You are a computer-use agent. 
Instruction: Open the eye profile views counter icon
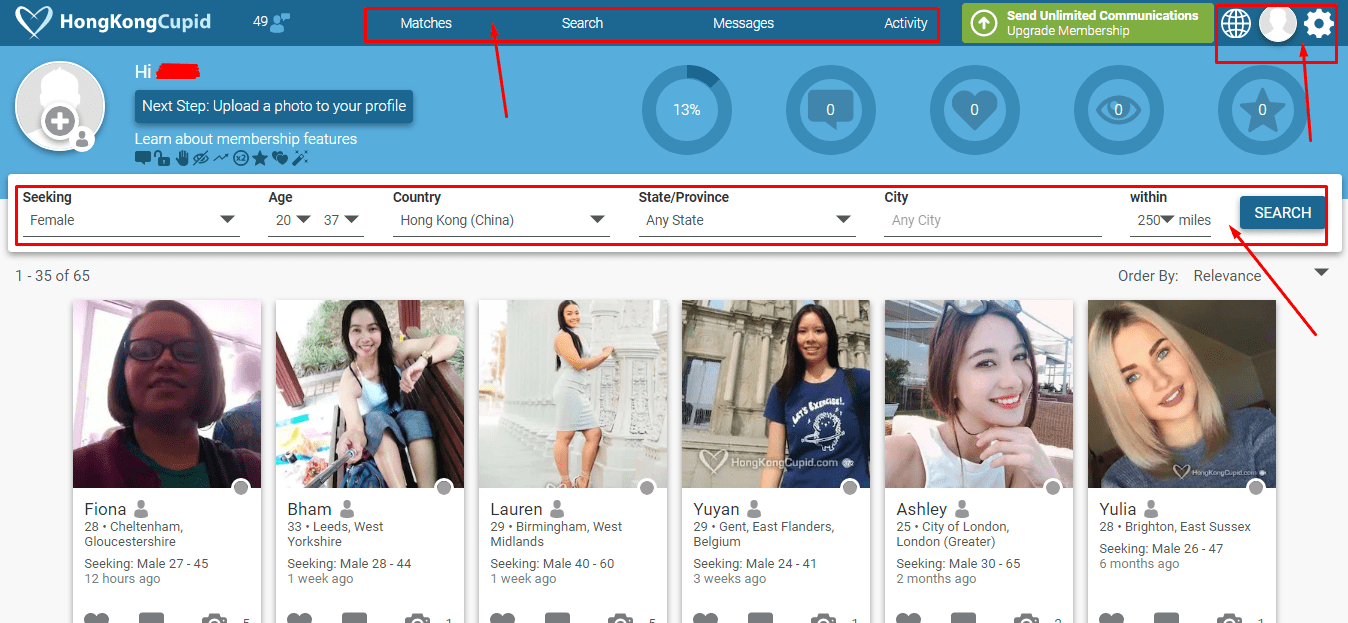1118,110
